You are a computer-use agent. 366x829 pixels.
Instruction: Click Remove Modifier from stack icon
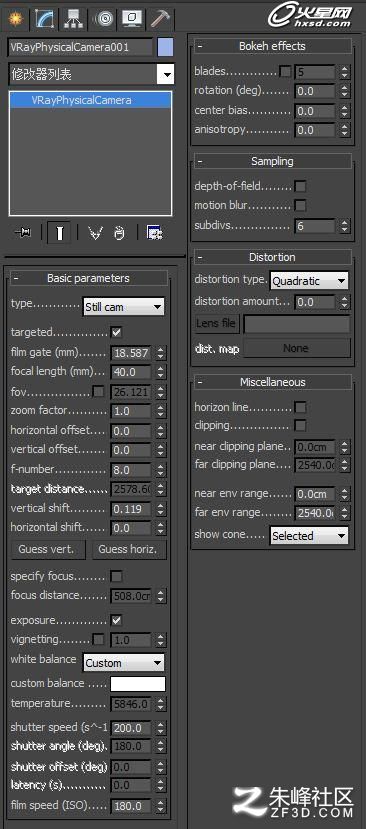coord(119,233)
